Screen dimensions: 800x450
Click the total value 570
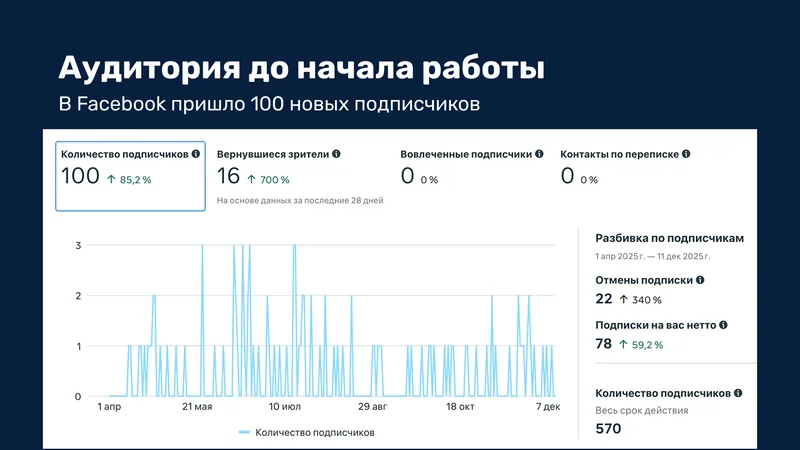coord(608,429)
